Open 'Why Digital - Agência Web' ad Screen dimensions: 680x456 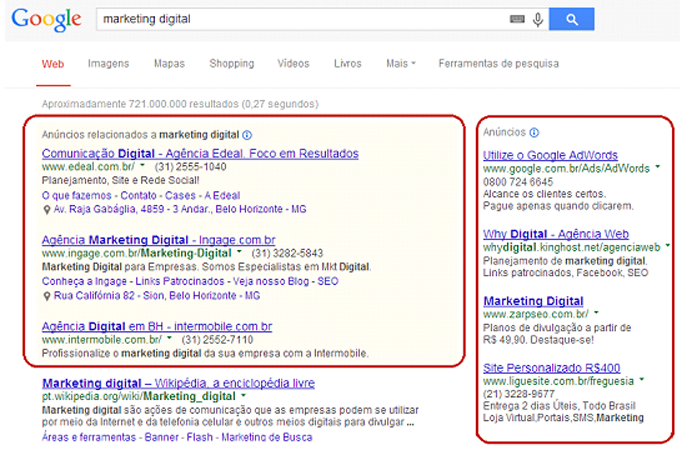tap(556, 234)
